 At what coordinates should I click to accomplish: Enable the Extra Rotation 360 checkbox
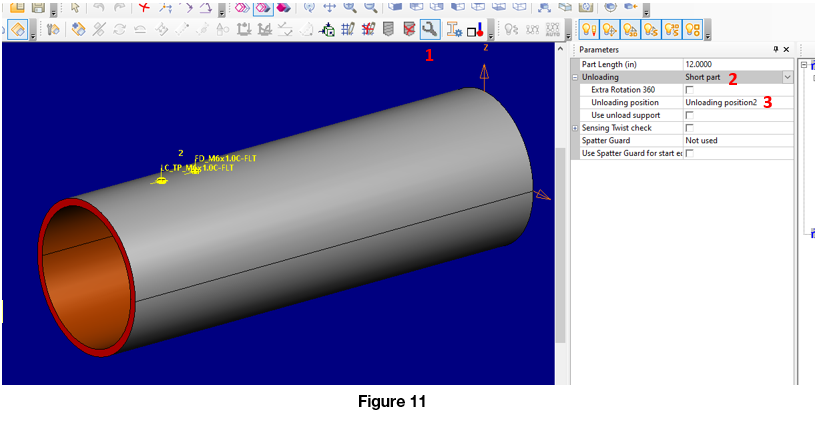[x=689, y=90]
